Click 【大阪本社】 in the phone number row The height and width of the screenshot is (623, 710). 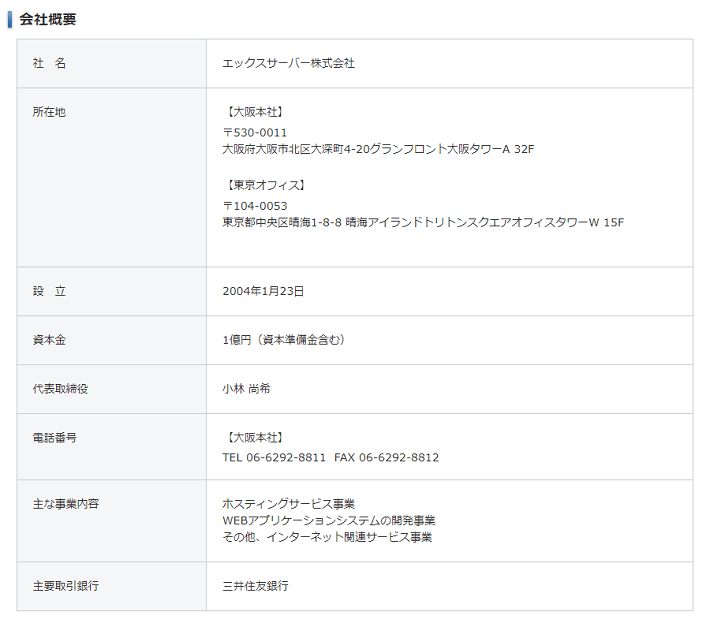tap(254, 438)
